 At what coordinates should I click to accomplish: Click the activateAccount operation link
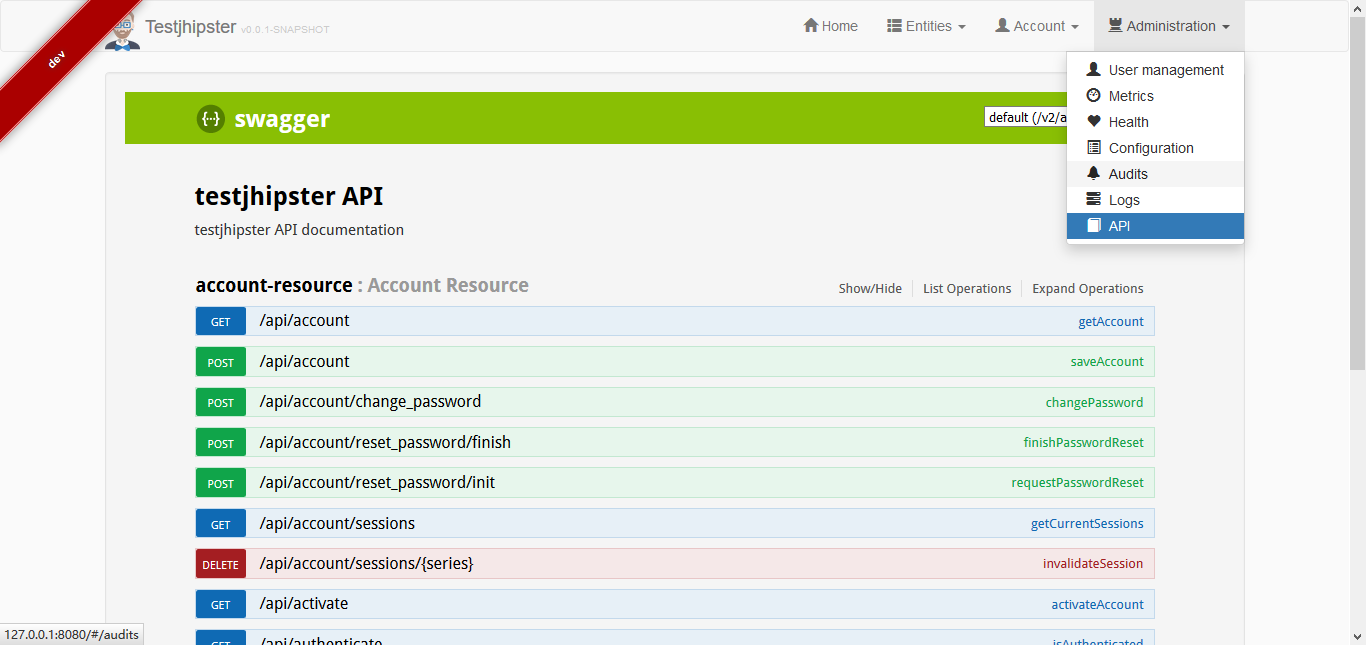point(1098,604)
